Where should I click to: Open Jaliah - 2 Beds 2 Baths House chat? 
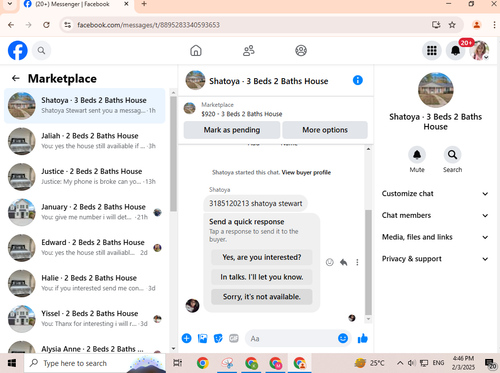(x=85, y=141)
